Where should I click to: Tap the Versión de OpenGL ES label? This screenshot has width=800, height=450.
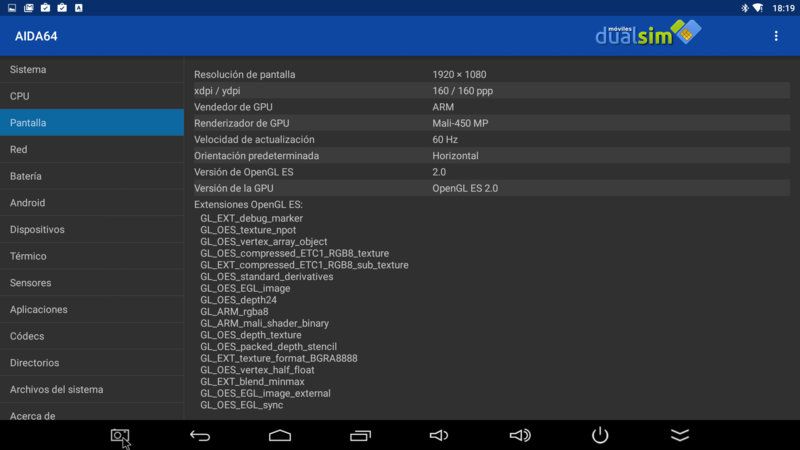[243, 172]
